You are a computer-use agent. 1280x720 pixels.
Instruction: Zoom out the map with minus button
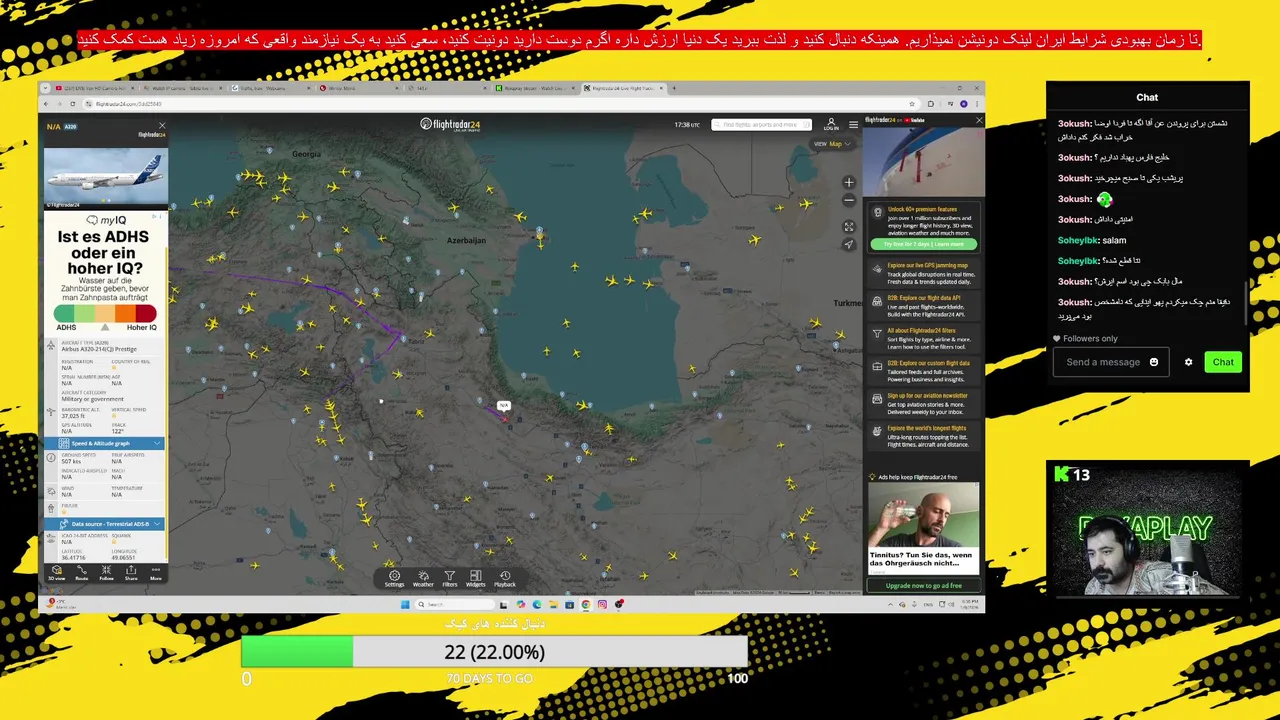pyautogui.click(x=849, y=200)
